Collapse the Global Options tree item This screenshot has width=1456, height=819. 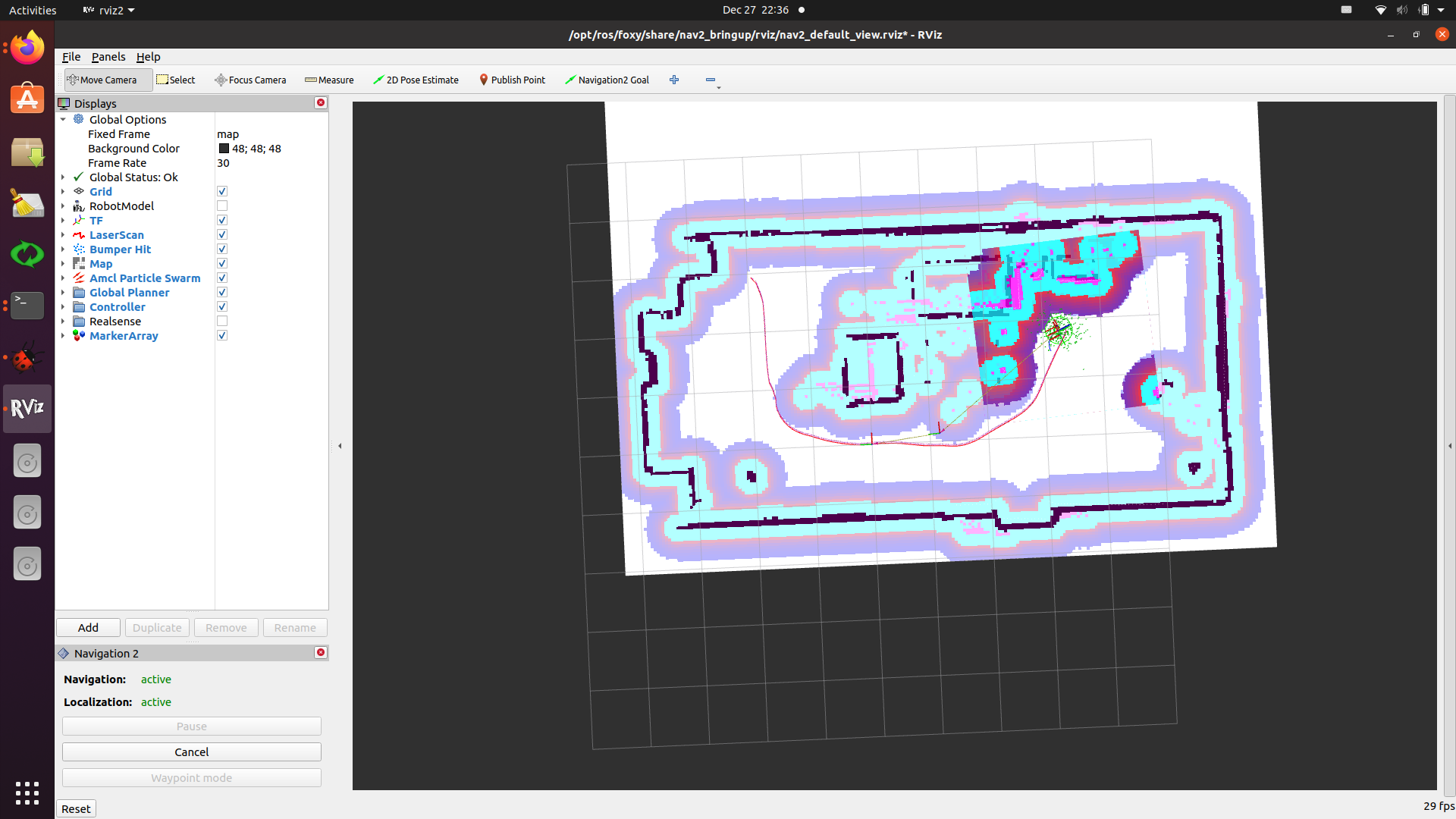click(x=63, y=119)
